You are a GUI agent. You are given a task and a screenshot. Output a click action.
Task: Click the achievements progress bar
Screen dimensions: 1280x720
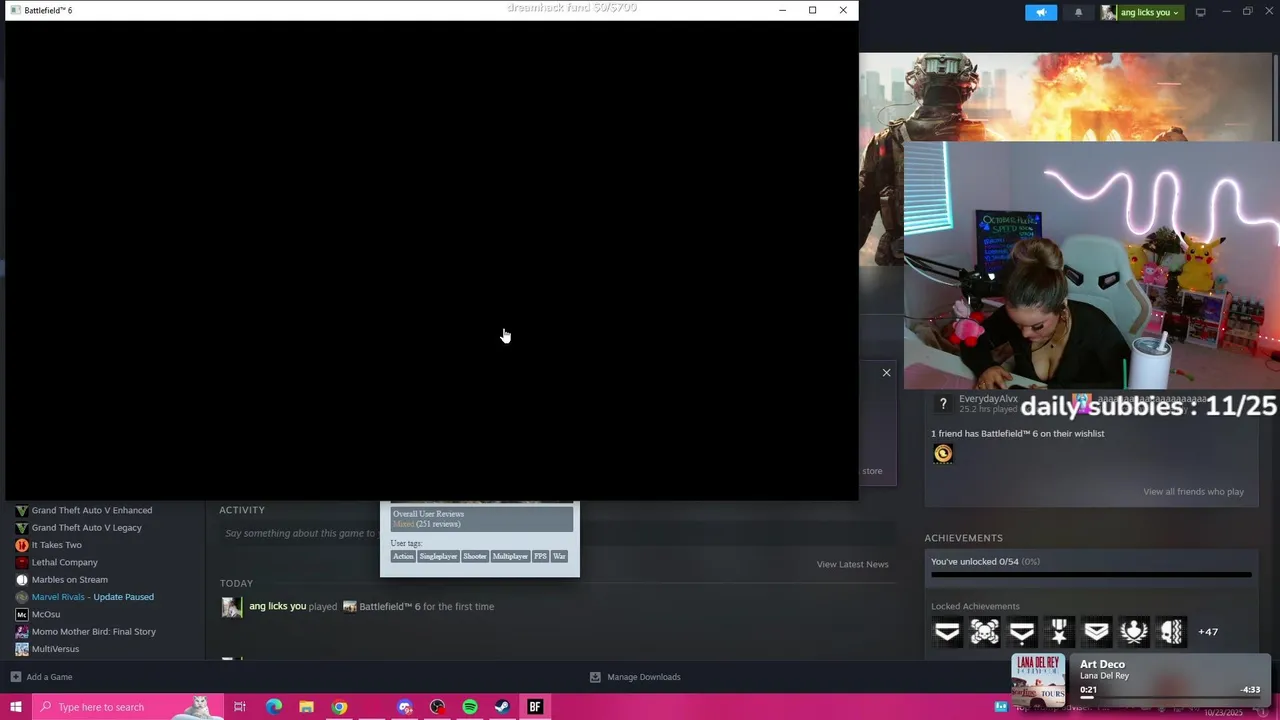click(x=1091, y=575)
